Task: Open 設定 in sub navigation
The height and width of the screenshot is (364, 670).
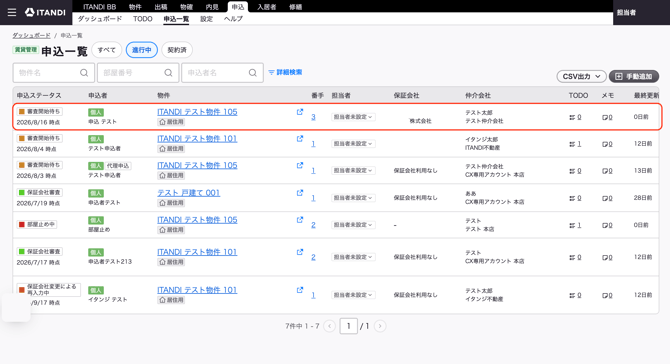Action: pos(206,19)
